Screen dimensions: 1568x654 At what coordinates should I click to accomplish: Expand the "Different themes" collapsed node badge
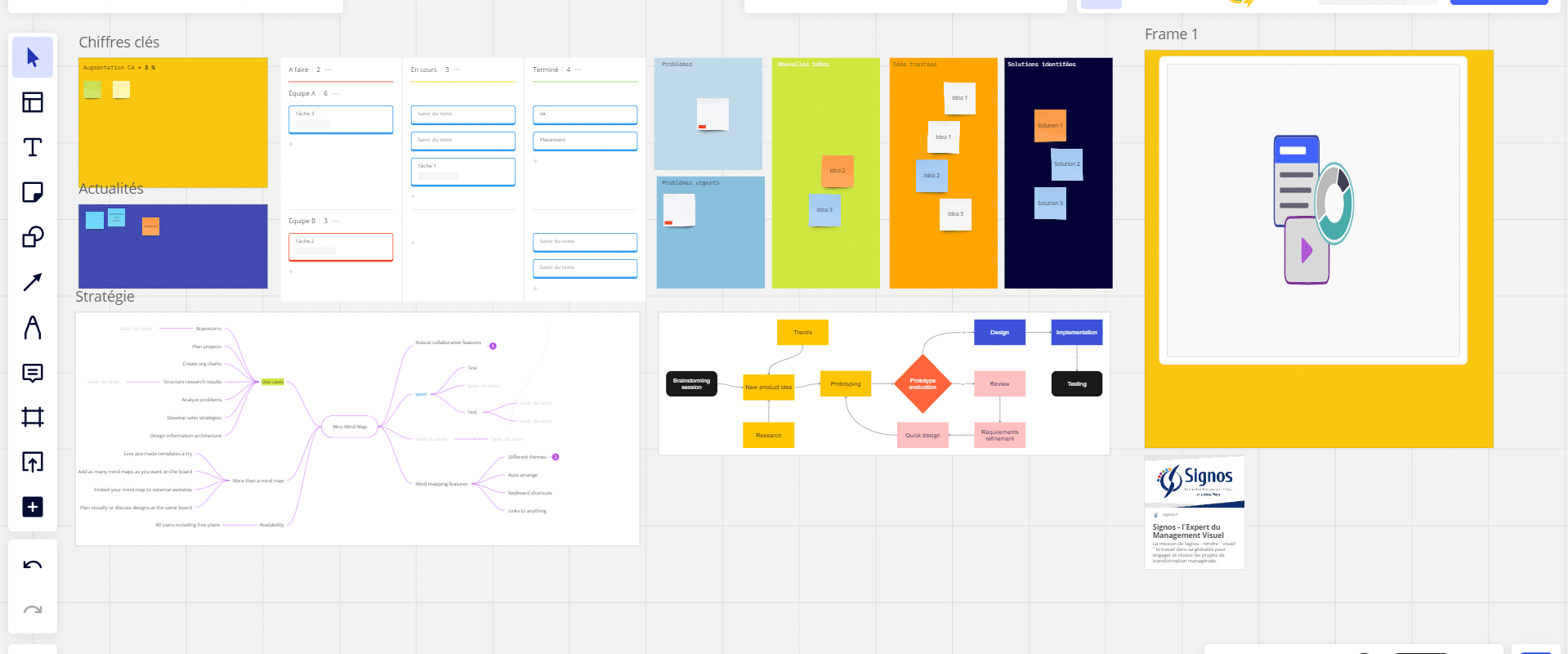coord(556,457)
